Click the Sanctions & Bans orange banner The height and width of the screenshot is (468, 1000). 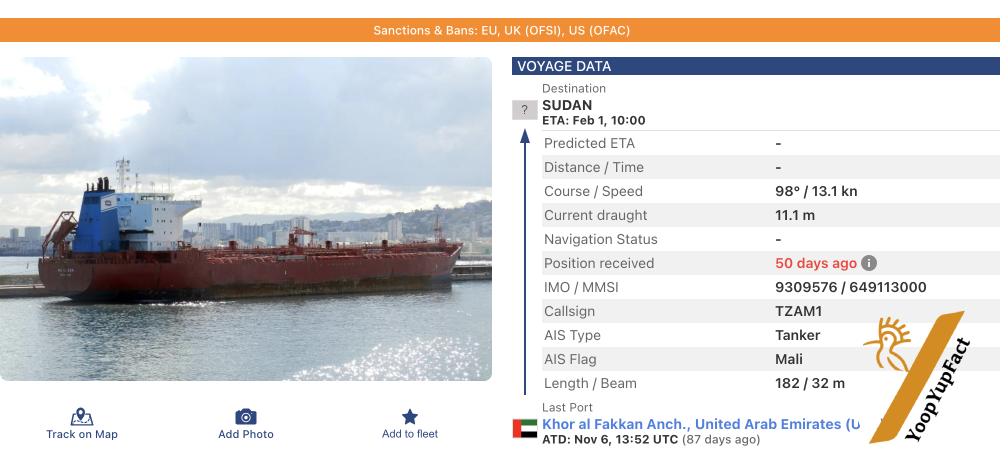click(500, 30)
